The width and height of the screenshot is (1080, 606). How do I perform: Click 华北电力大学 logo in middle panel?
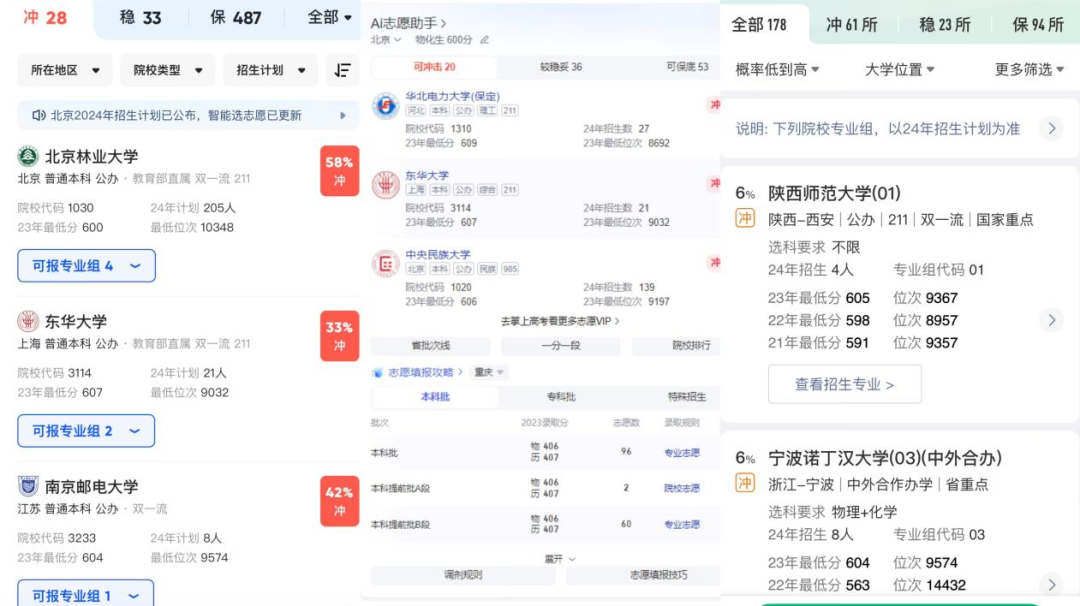(385, 106)
